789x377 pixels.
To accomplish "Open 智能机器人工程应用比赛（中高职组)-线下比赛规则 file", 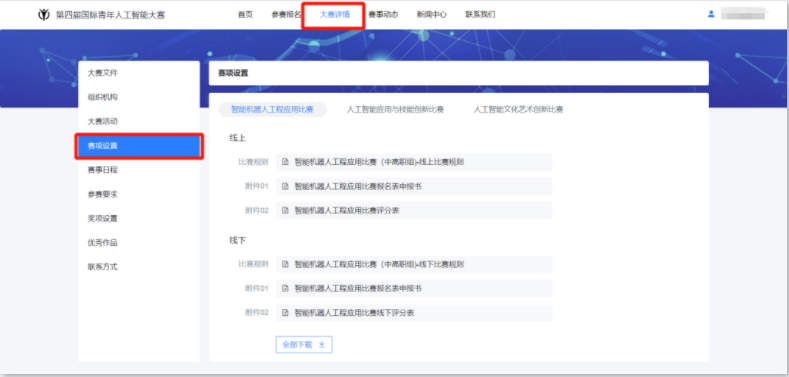I will [x=414, y=264].
